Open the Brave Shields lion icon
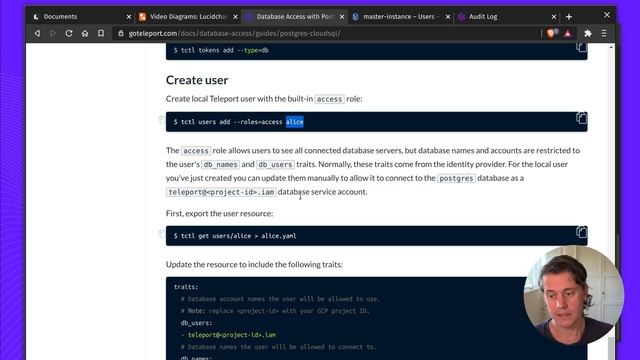The height and width of the screenshot is (360, 640). (552, 33)
